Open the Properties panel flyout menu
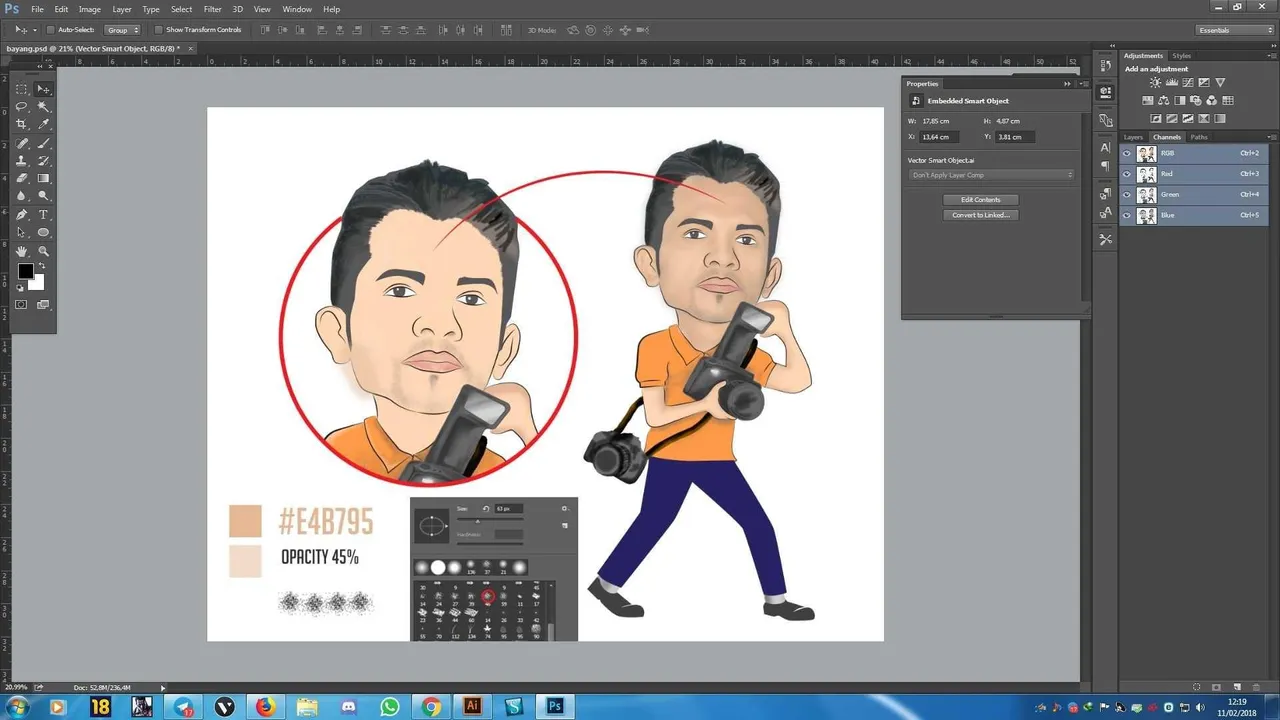The image size is (1280, 720). [1084, 84]
